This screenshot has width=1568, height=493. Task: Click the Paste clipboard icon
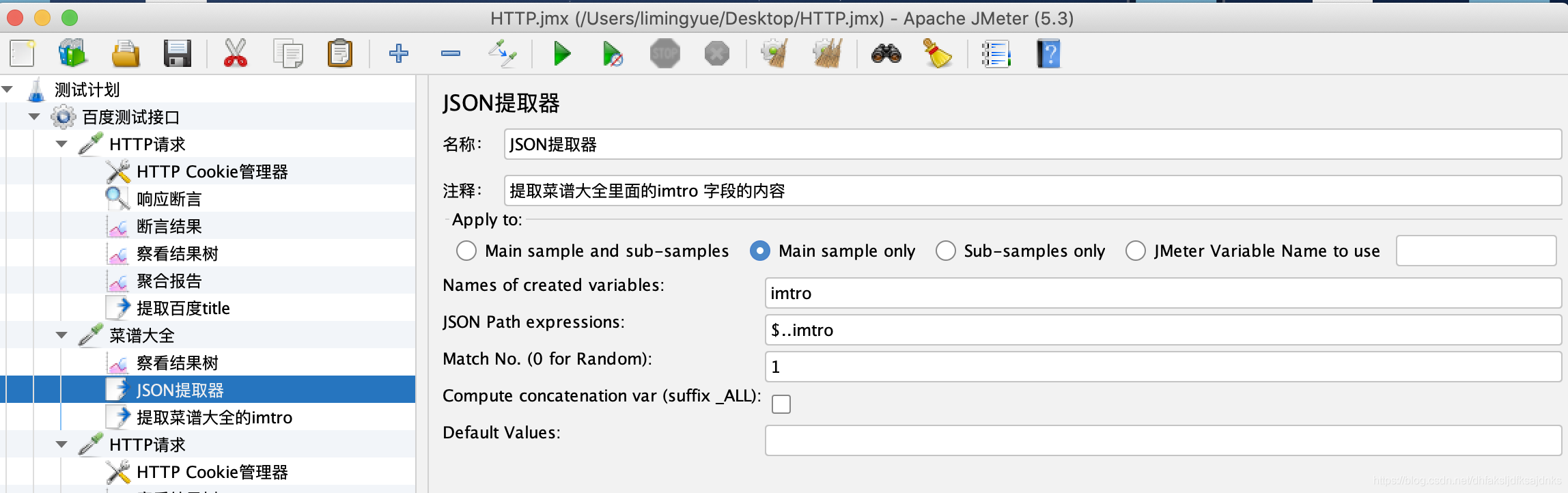(x=339, y=53)
